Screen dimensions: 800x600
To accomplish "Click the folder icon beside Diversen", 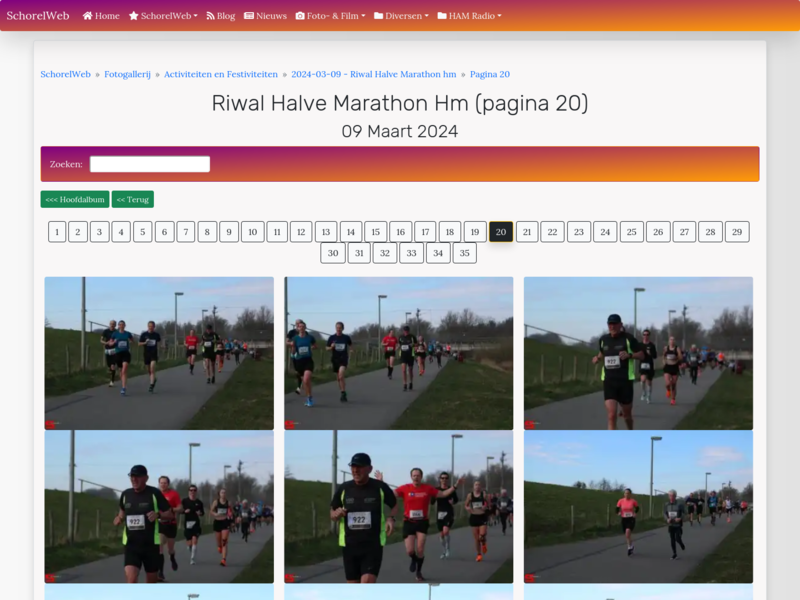I will point(379,16).
